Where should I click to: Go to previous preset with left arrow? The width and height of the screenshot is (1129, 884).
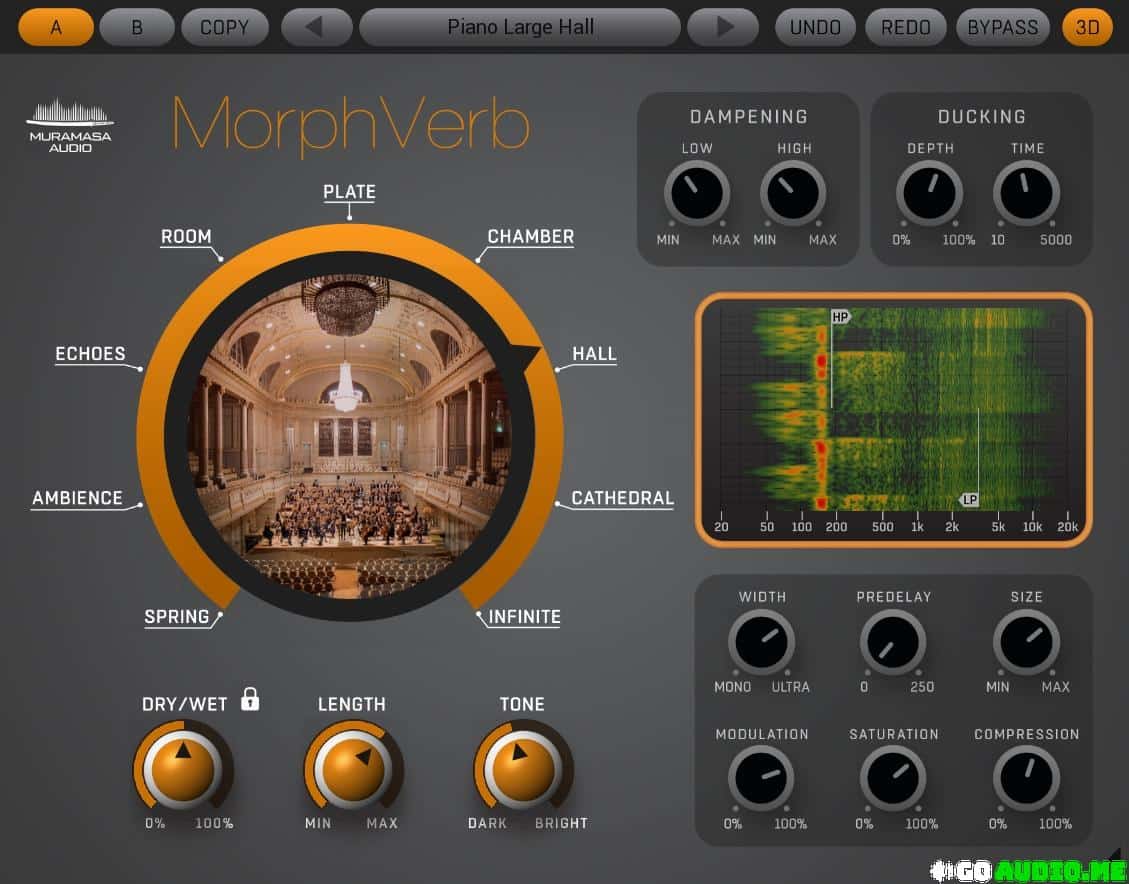(x=316, y=28)
